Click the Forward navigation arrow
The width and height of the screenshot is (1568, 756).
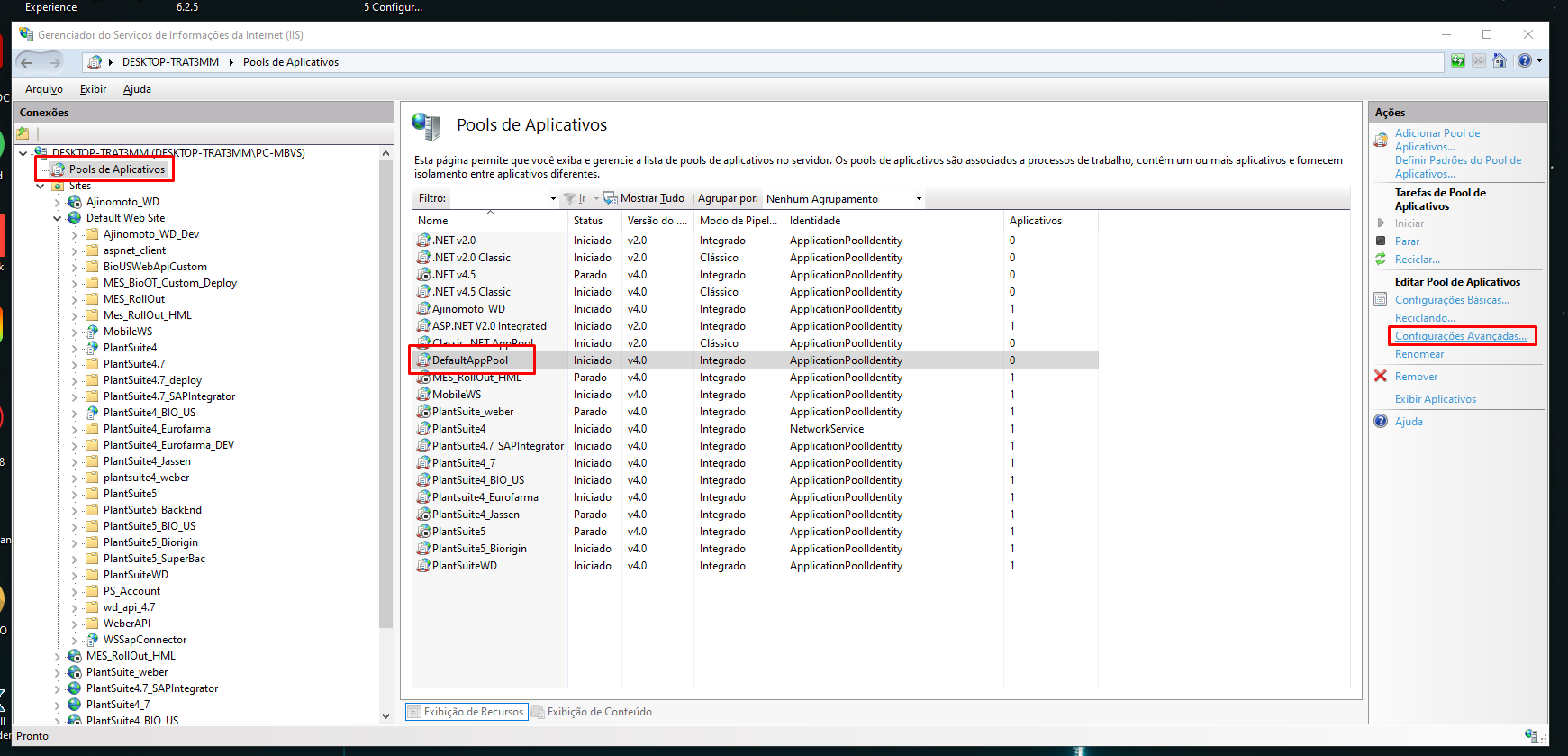[x=55, y=62]
